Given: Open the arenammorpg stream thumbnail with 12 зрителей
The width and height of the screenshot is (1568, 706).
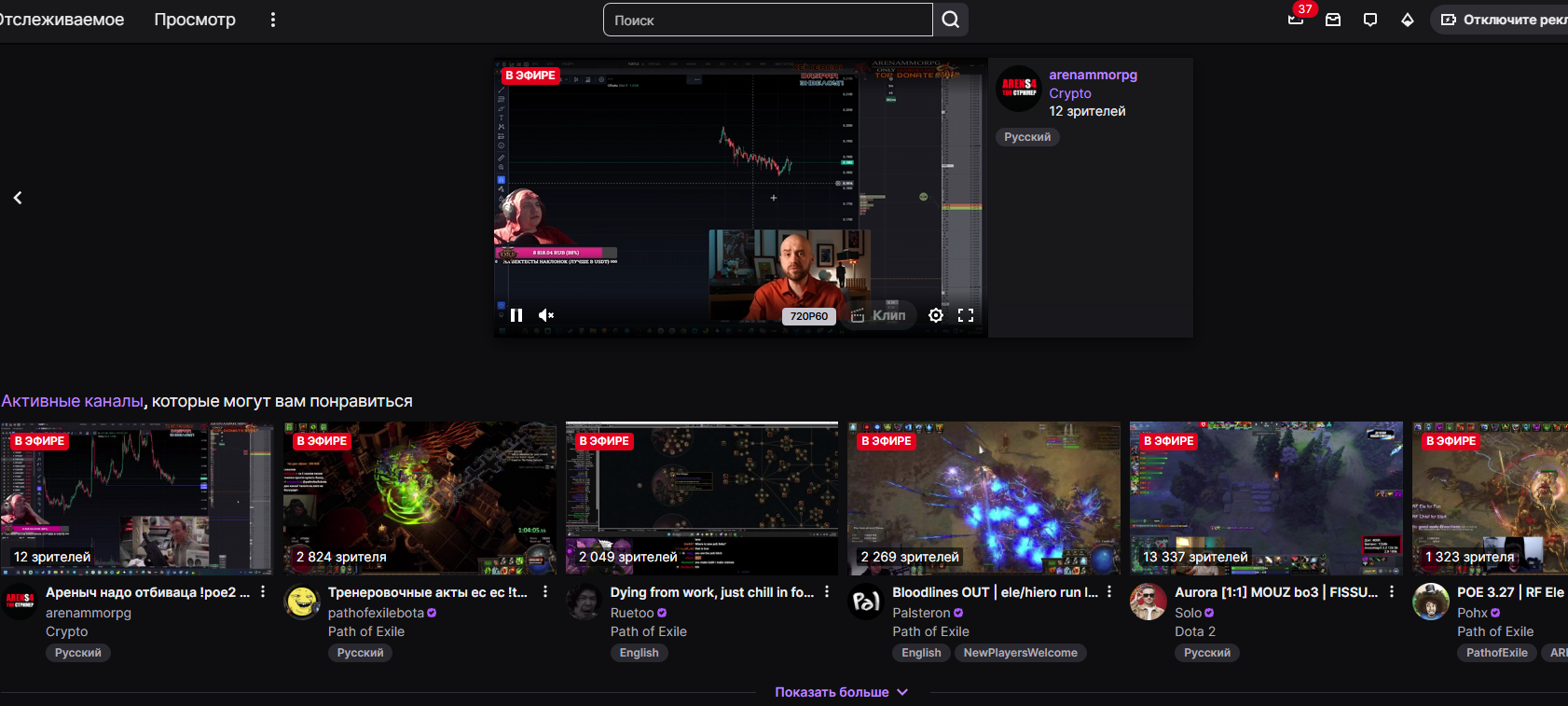Looking at the screenshot, I should [137, 498].
